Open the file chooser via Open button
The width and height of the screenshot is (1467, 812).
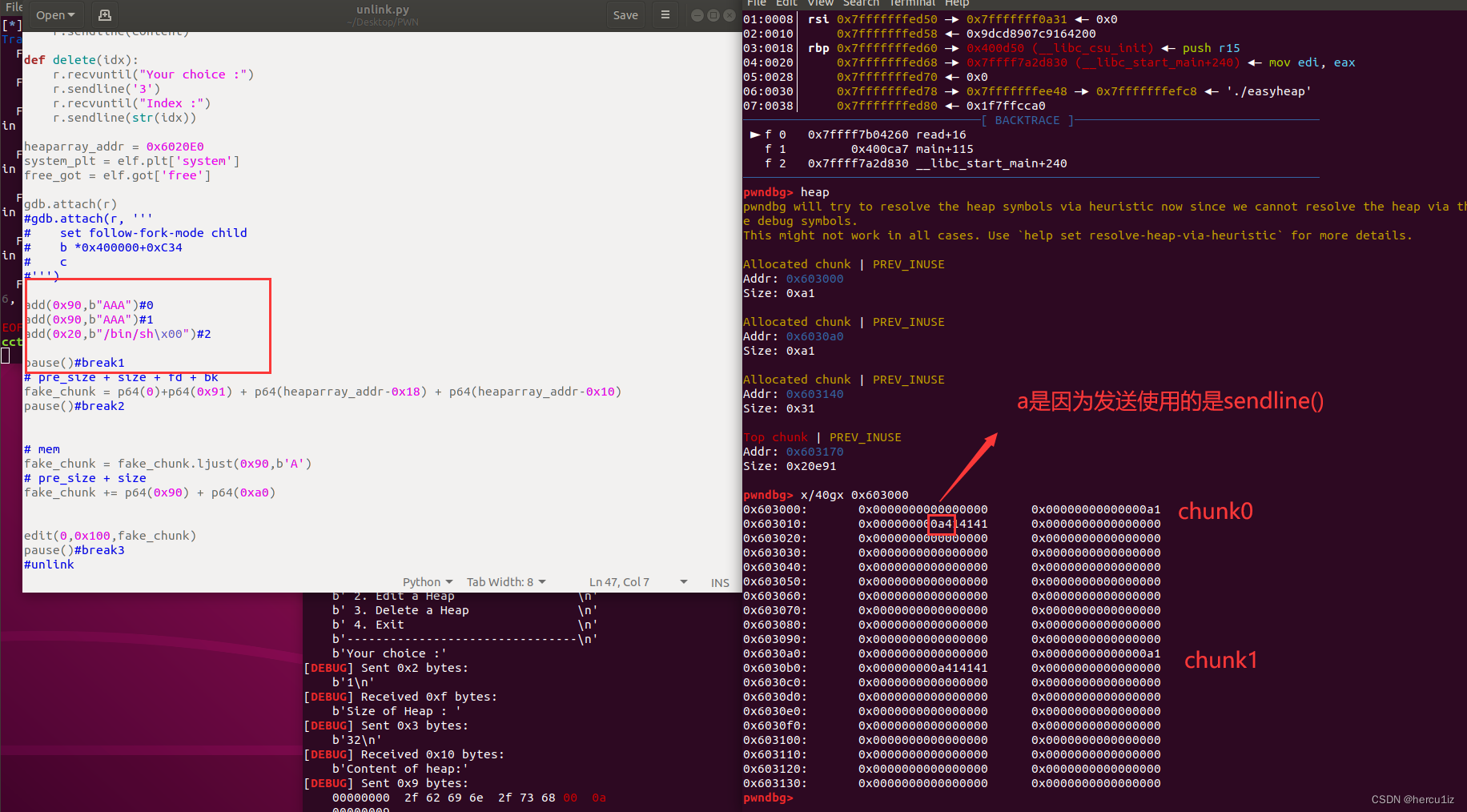55,15
